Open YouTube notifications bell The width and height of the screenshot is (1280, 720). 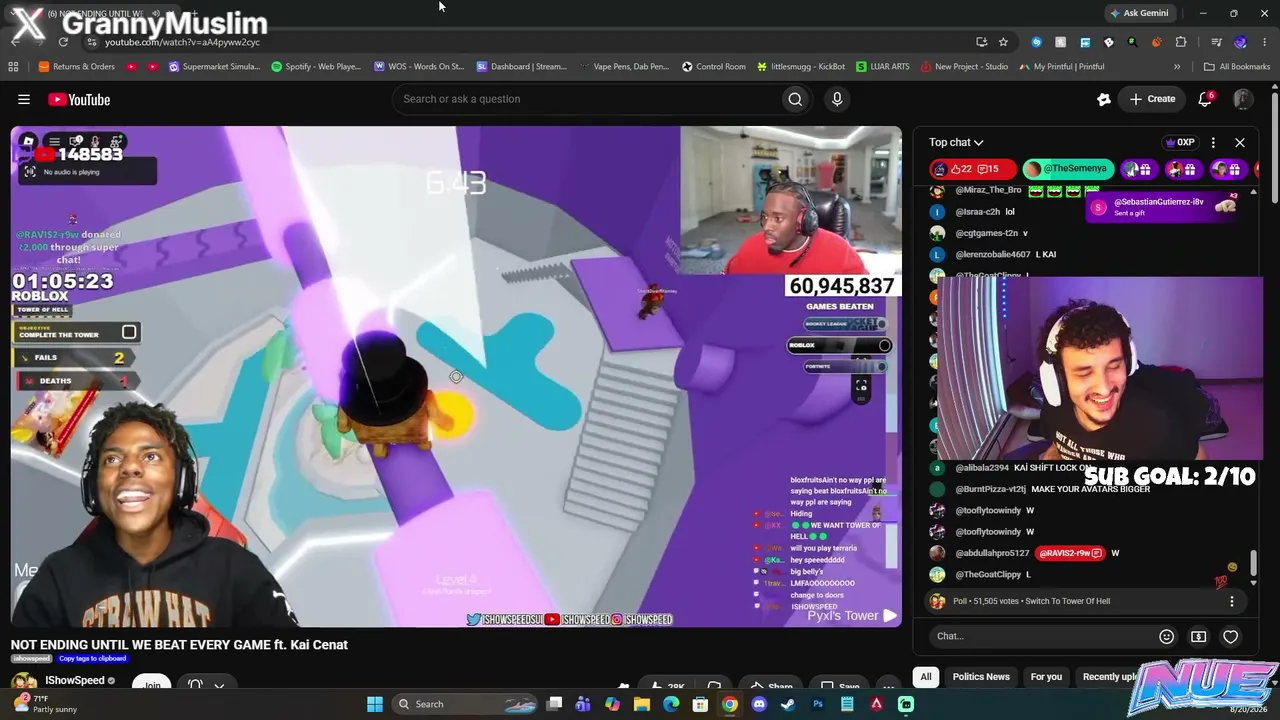(1205, 99)
